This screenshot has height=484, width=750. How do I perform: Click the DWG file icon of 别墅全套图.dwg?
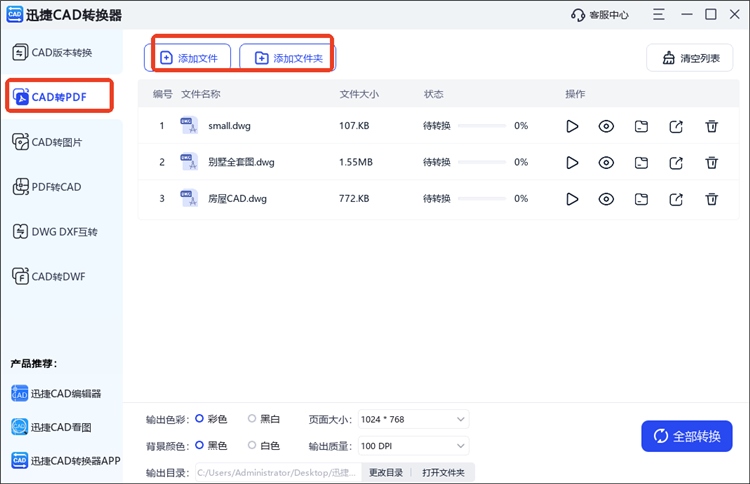[x=188, y=162]
